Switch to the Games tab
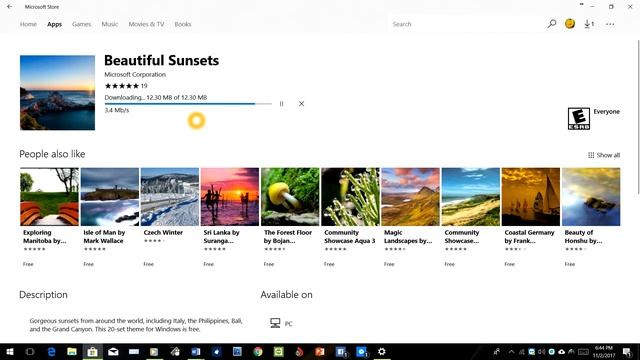The image size is (640, 360). click(81, 24)
